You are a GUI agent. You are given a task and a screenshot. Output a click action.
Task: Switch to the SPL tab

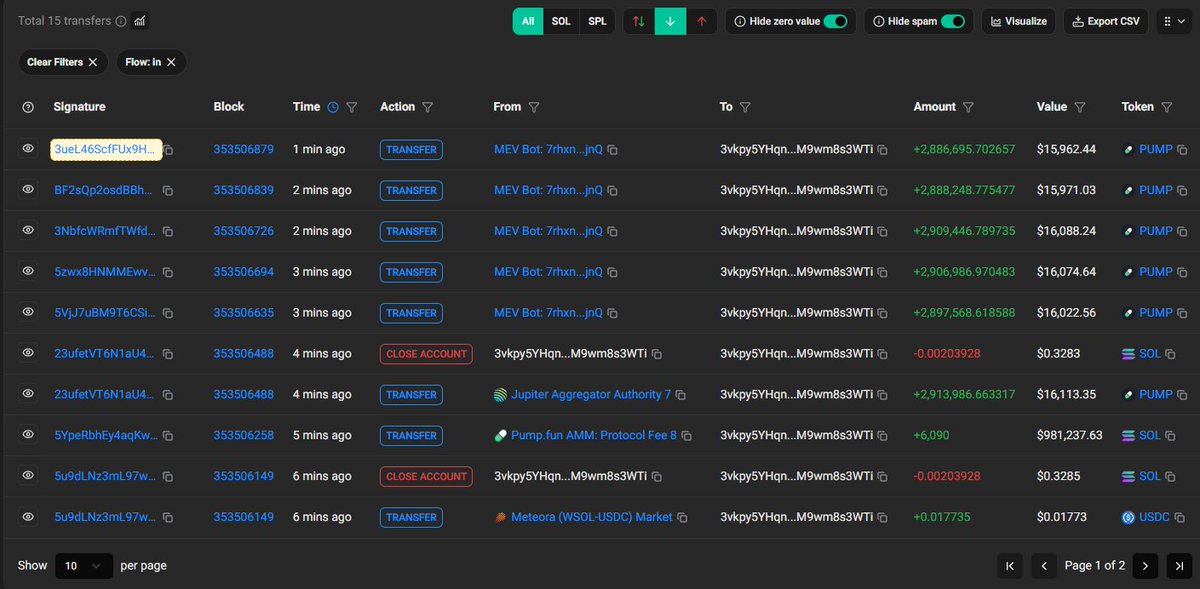pyautogui.click(x=597, y=21)
